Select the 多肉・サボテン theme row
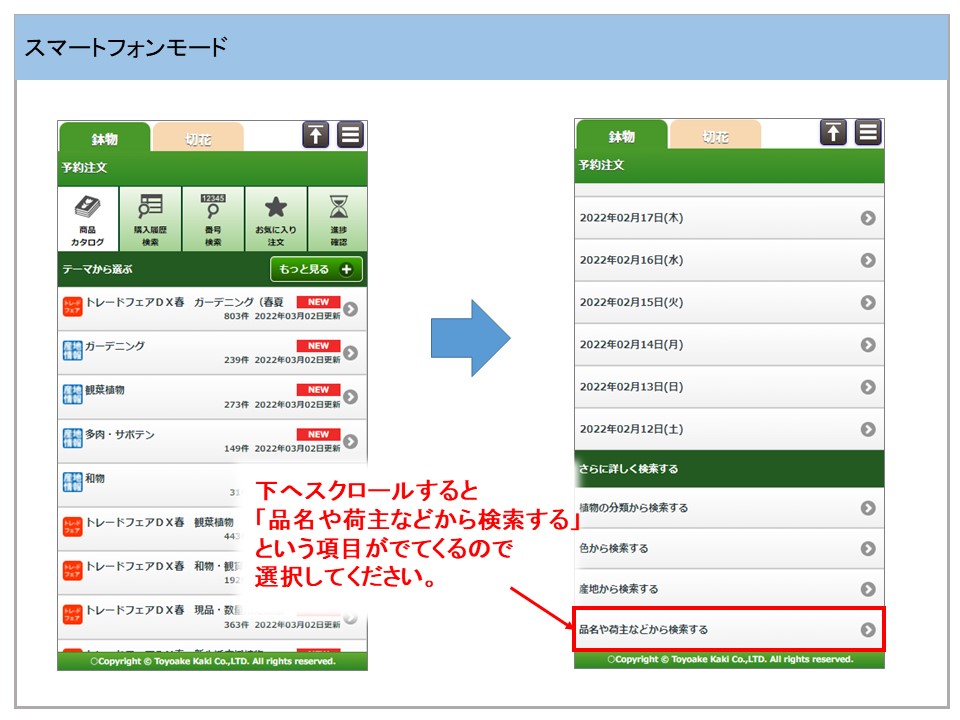The width and height of the screenshot is (960, 720). click(x=211, y=440)
